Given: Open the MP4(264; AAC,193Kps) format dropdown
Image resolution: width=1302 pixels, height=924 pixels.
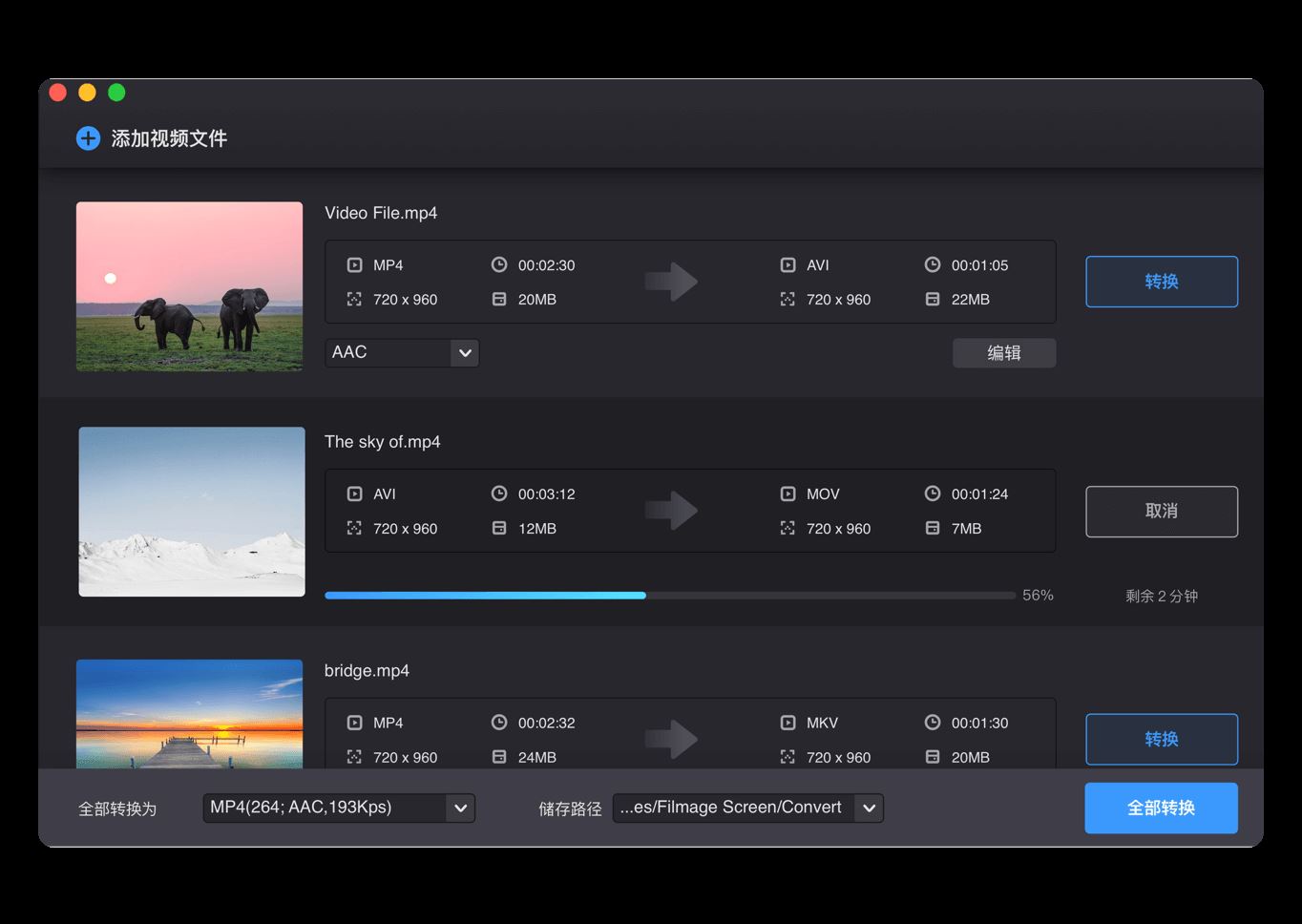Looking at the screenshot, I should point(339,808).
